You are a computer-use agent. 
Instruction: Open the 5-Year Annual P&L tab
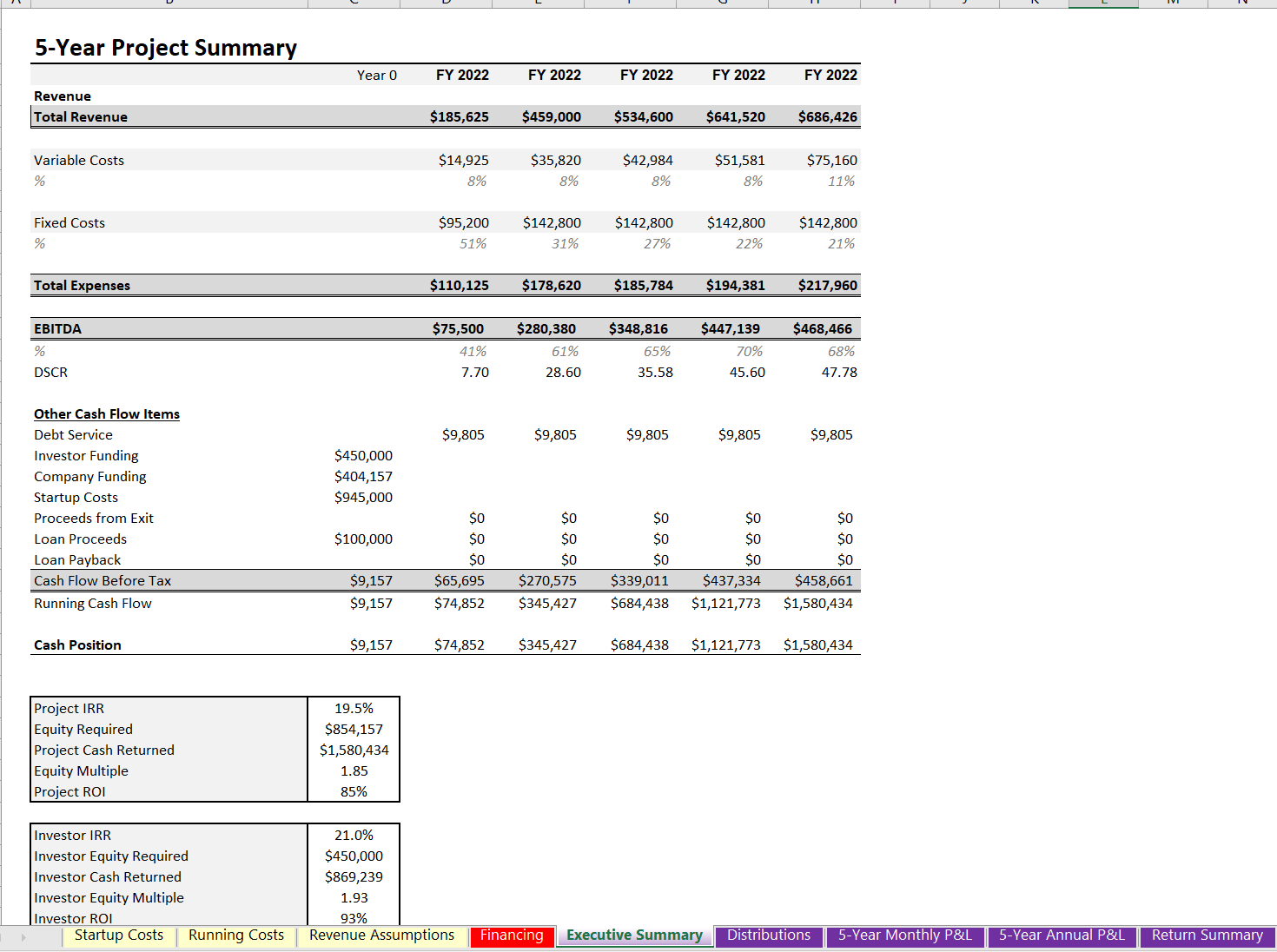[x=1062, y=935]
